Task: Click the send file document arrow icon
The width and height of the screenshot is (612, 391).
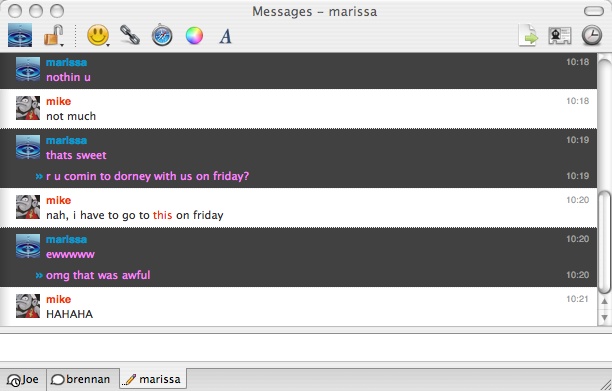Action: [528, 36]
